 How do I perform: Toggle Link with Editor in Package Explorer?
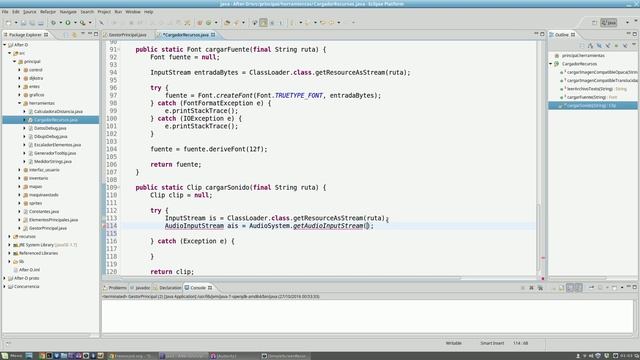pyautogui.click(x=74, y=35)
